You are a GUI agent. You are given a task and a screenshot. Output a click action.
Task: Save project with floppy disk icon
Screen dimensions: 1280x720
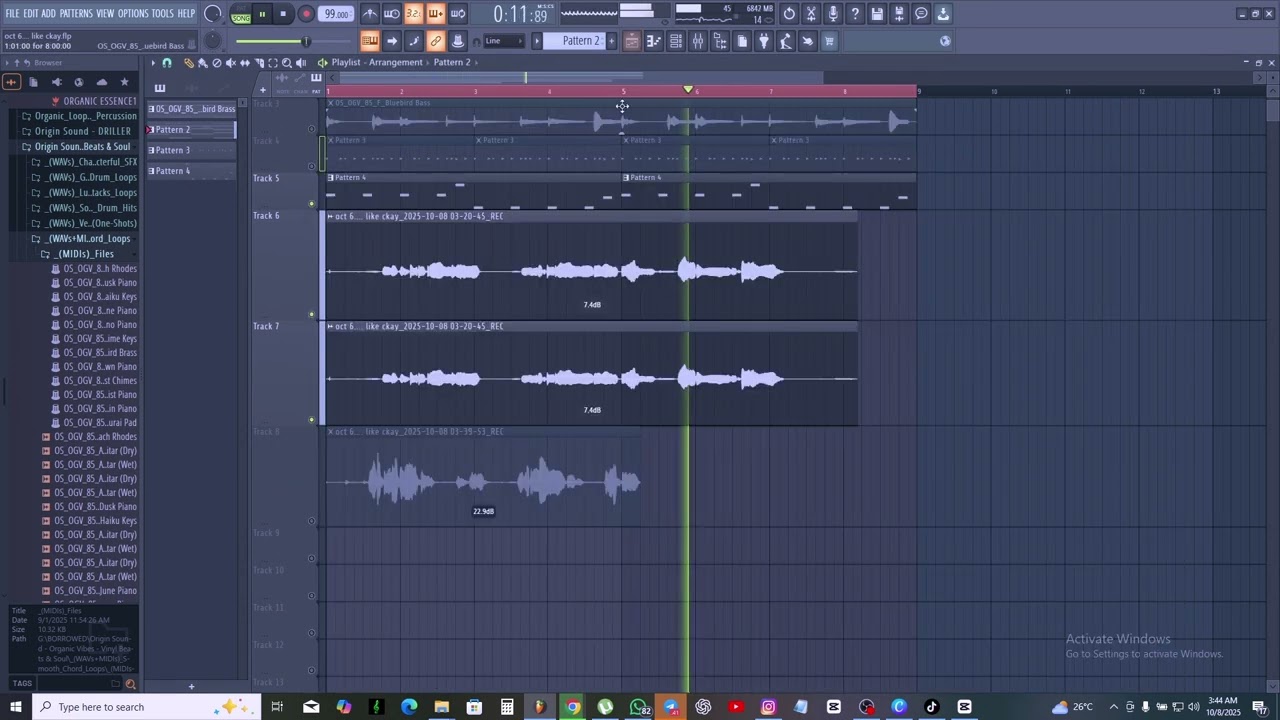878,14
